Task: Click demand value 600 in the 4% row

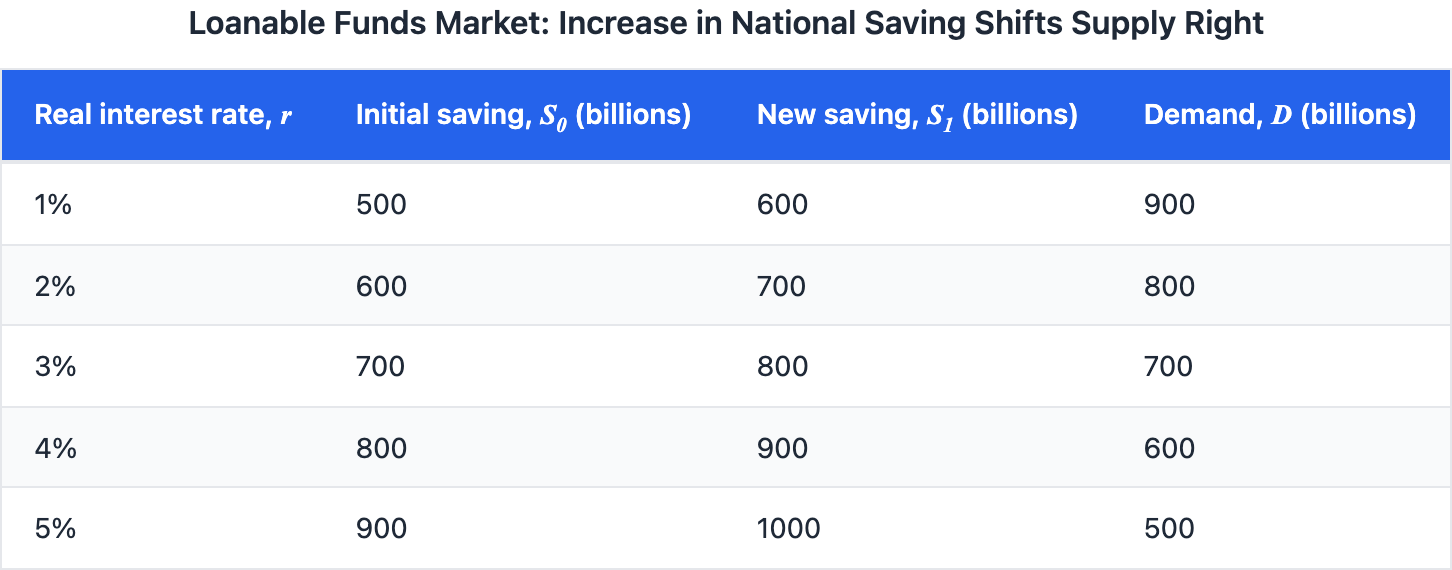Action: 1169,448
